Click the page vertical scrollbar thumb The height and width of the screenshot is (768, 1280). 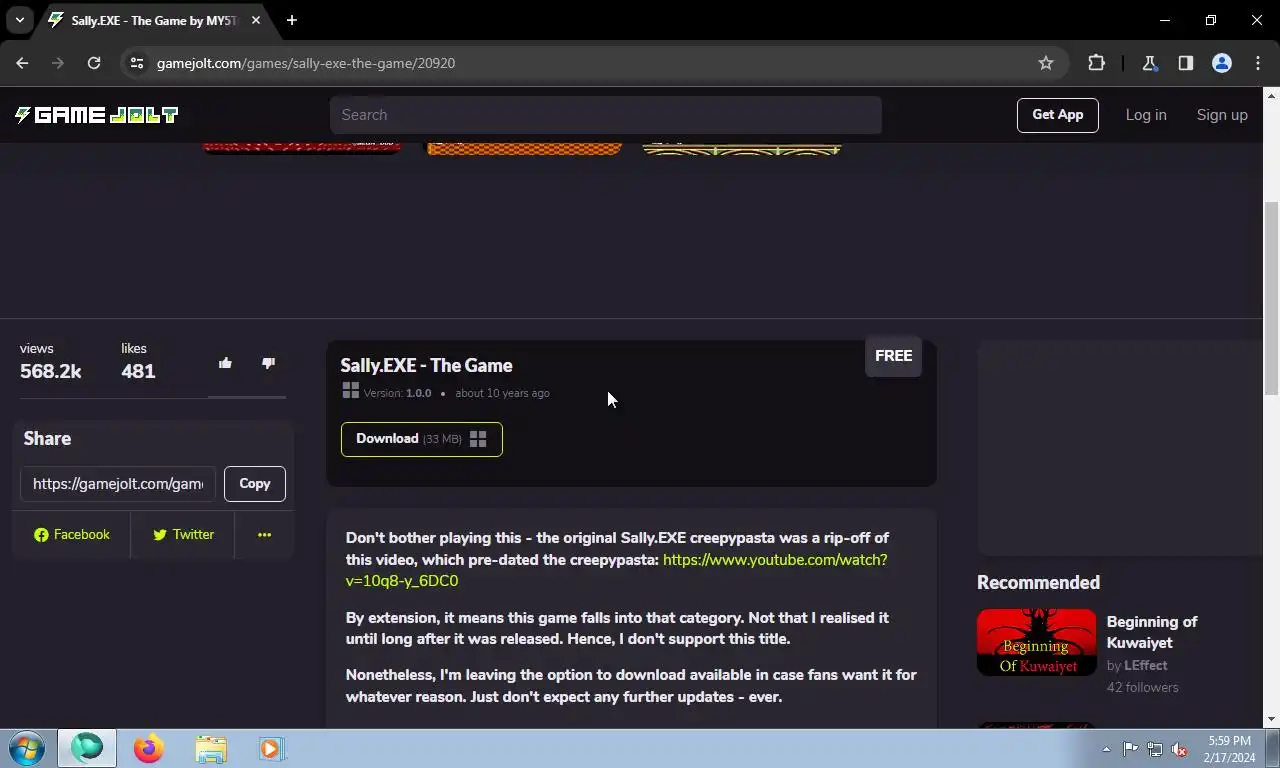[x=1271, y=298]
